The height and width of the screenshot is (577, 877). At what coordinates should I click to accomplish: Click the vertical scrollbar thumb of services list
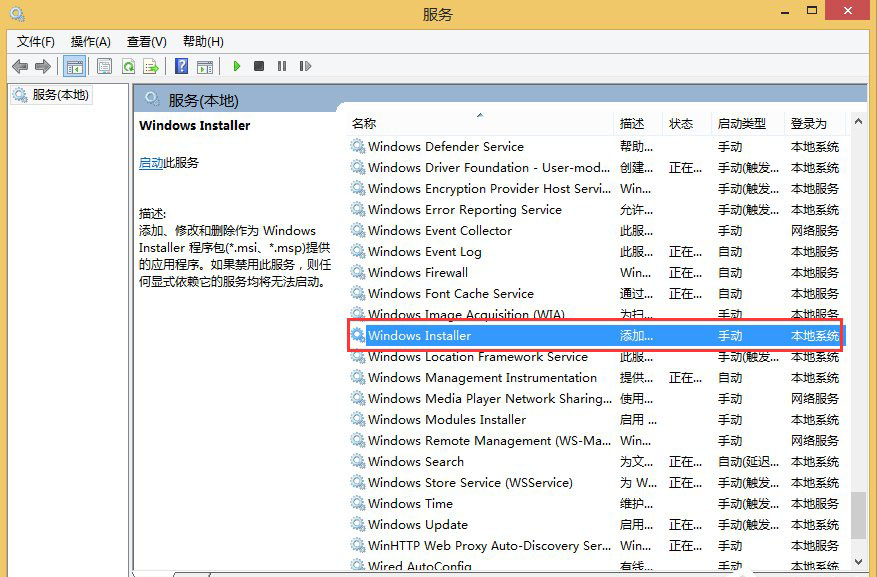click(x=858, y=515)
